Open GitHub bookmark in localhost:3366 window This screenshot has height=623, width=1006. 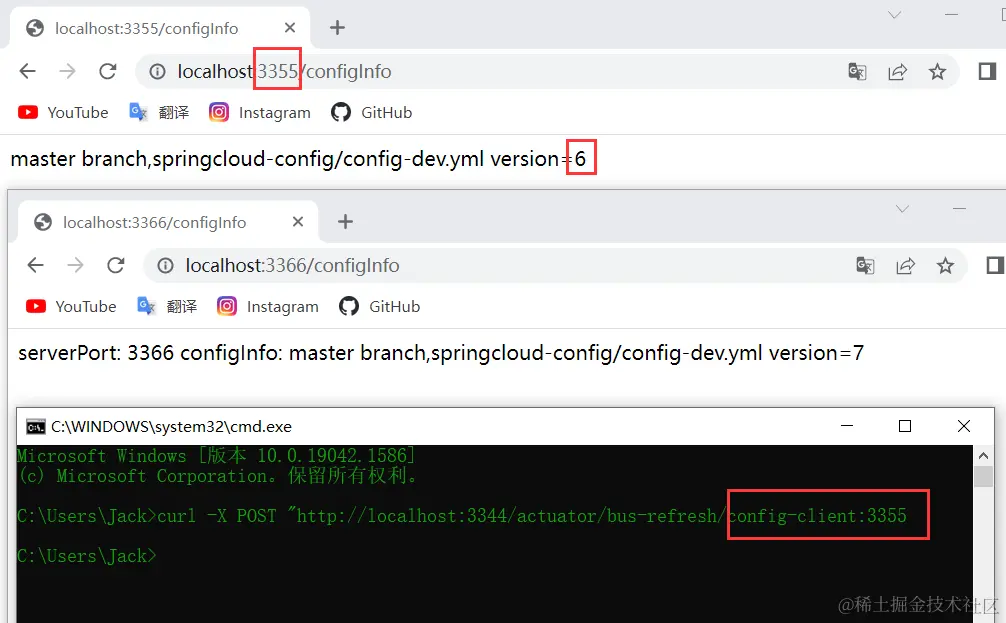[379, 307]
